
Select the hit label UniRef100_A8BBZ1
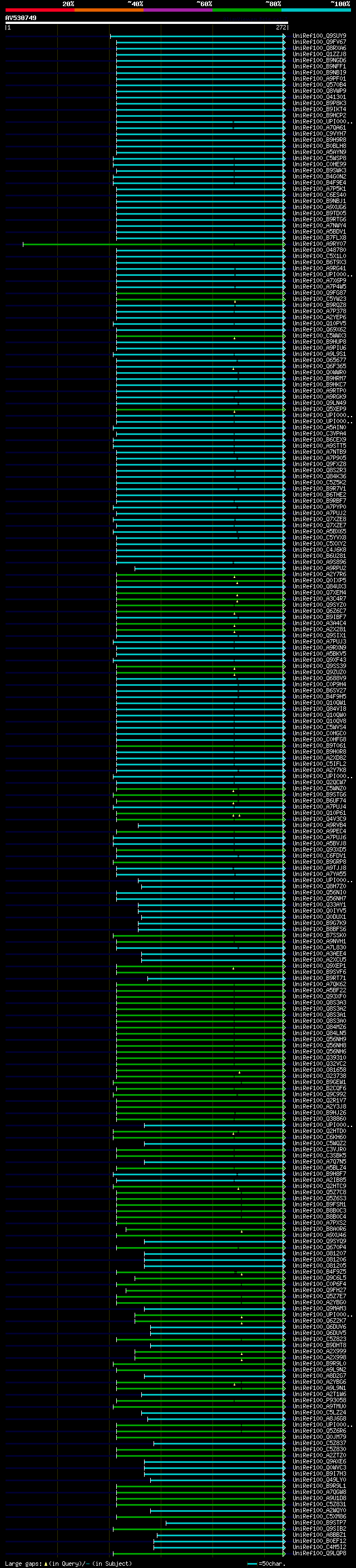[319, 1535]
